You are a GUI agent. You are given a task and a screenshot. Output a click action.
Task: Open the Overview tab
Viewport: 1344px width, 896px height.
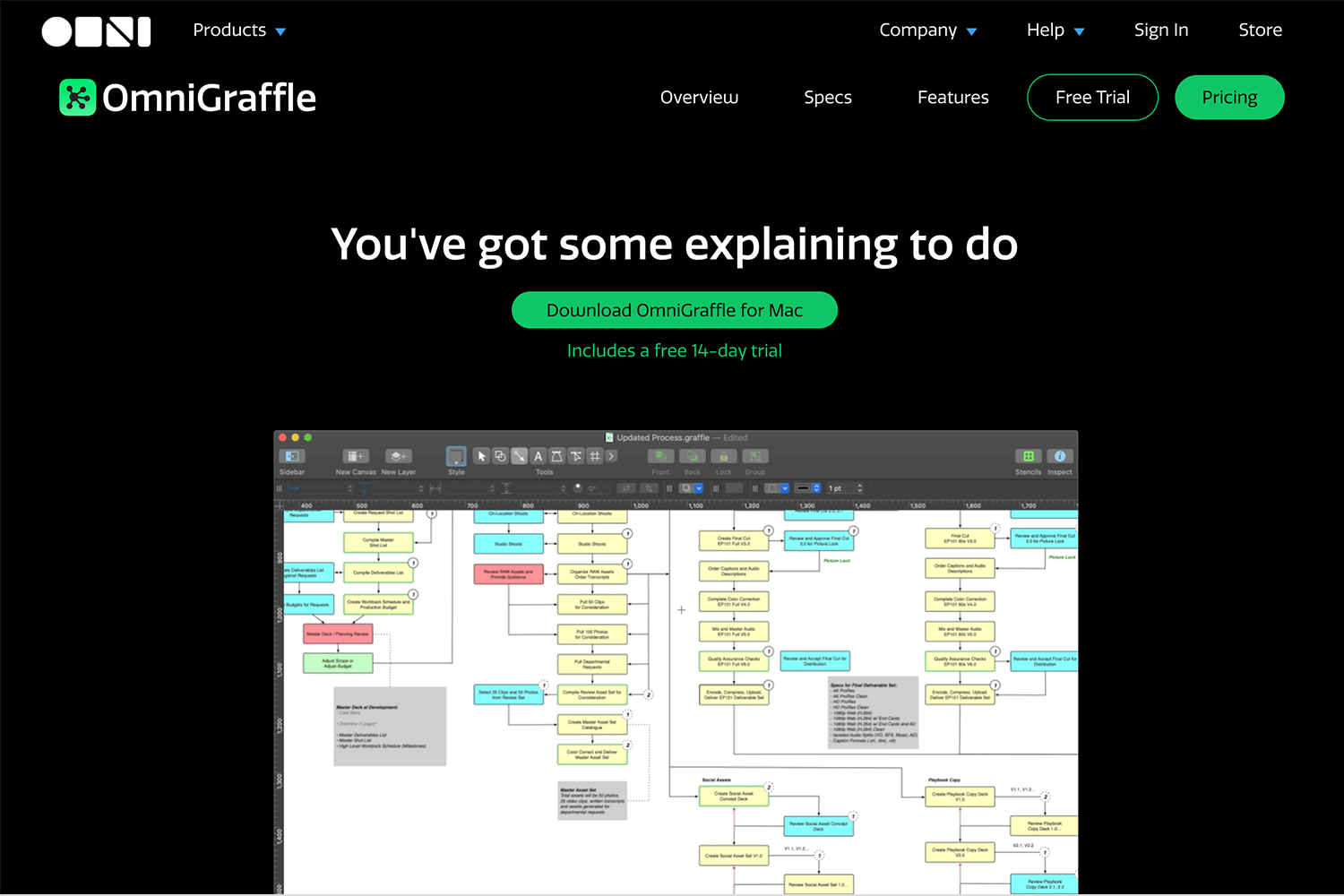(x=699, y=97)
